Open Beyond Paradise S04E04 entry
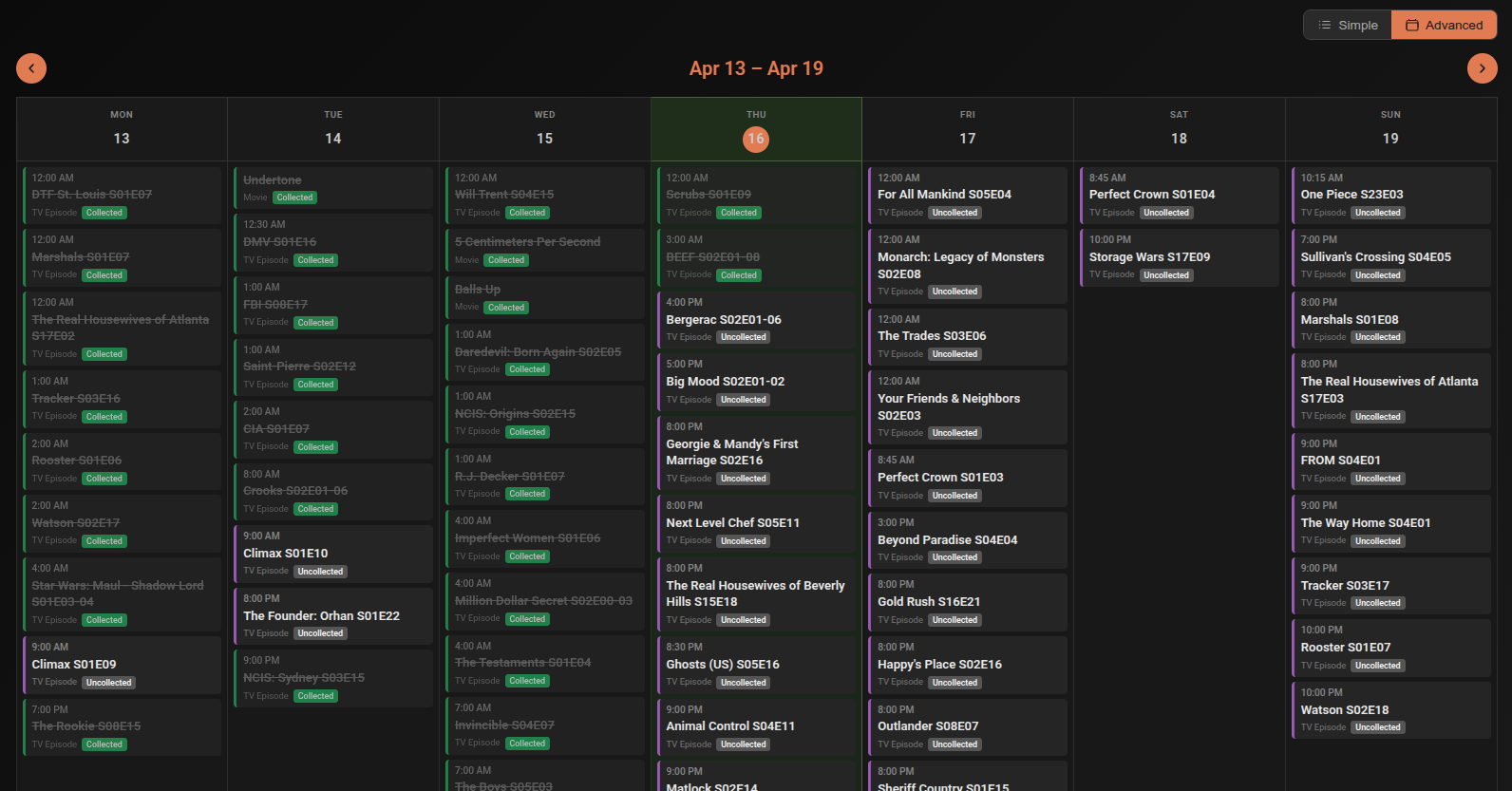The width and height of the screenshot is (1512, 791). click(x=968, y=540)
